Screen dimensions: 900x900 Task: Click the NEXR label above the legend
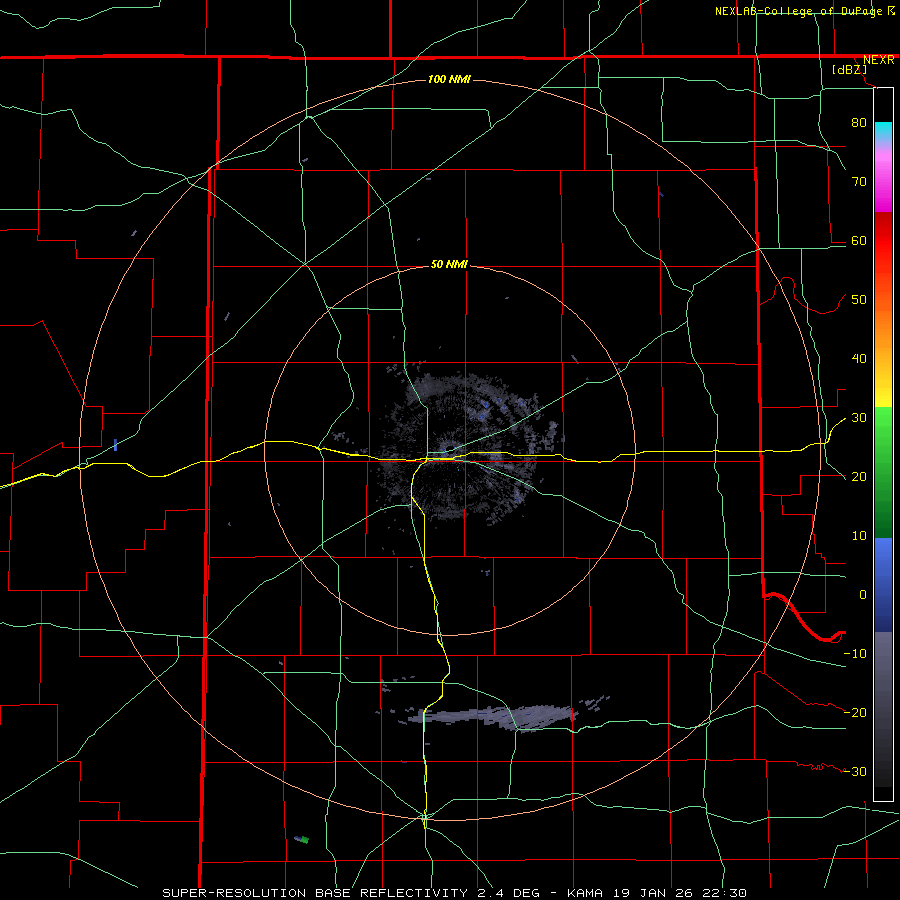(878, 60)
